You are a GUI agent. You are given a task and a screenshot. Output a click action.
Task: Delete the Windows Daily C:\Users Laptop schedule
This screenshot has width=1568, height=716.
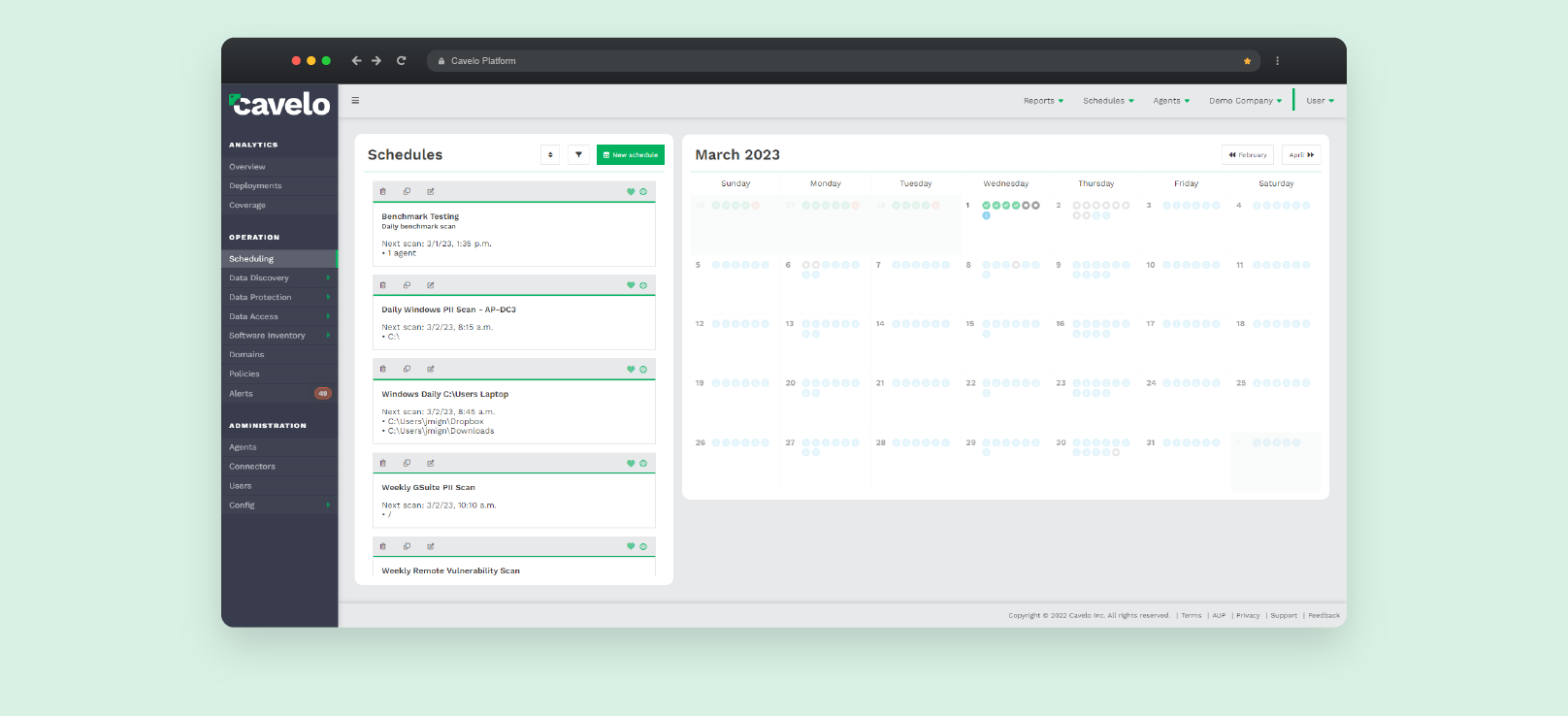click(x=382, y=369)
